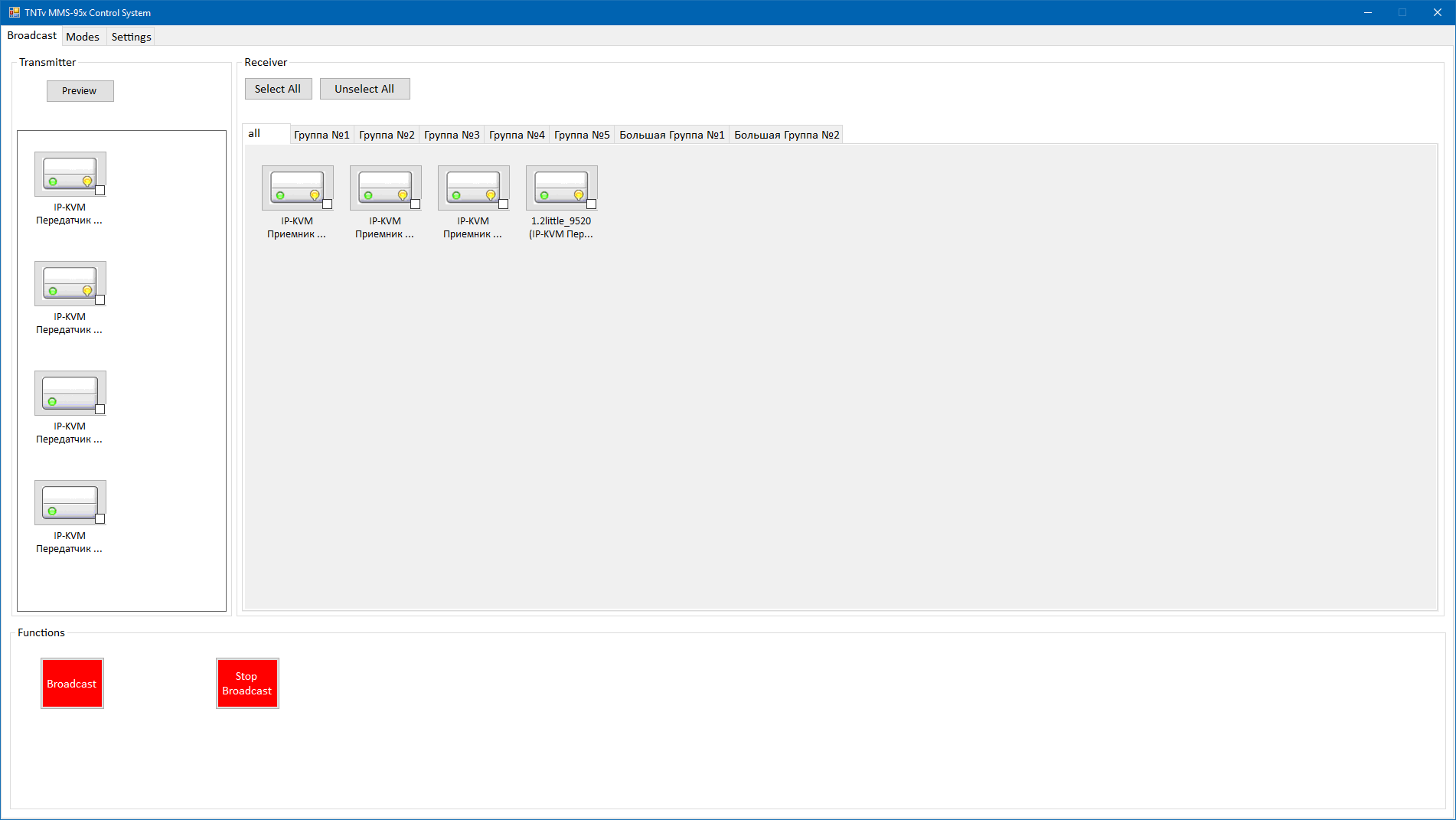The width and height of the screenshot is (1456, 820).
Task: Switch to the Modes tab
Action: tap(83, 37)
